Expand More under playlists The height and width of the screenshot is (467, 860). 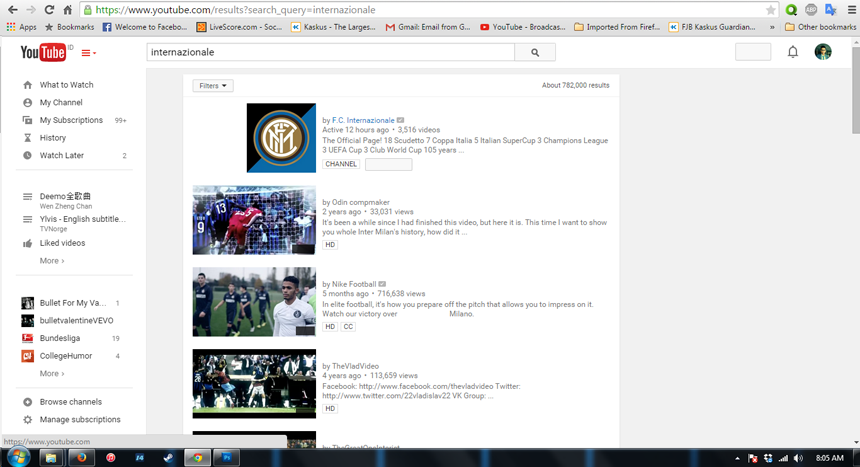(x=52, y=261)
